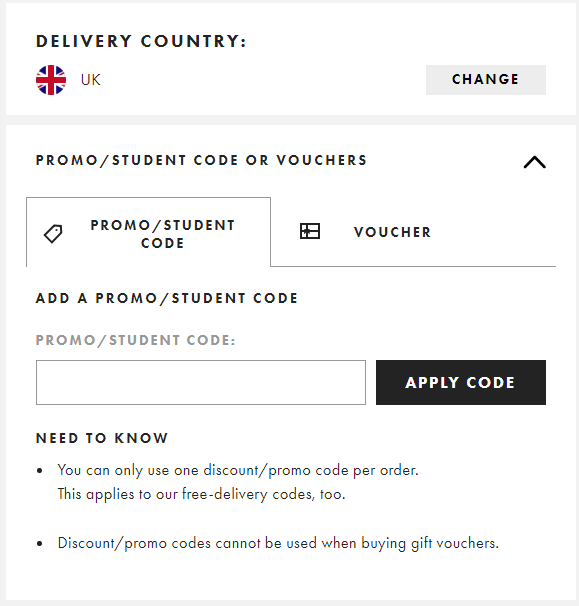Click the UK country name text
This screenshot has width=579, height=606.
click(x=90, y=80)
